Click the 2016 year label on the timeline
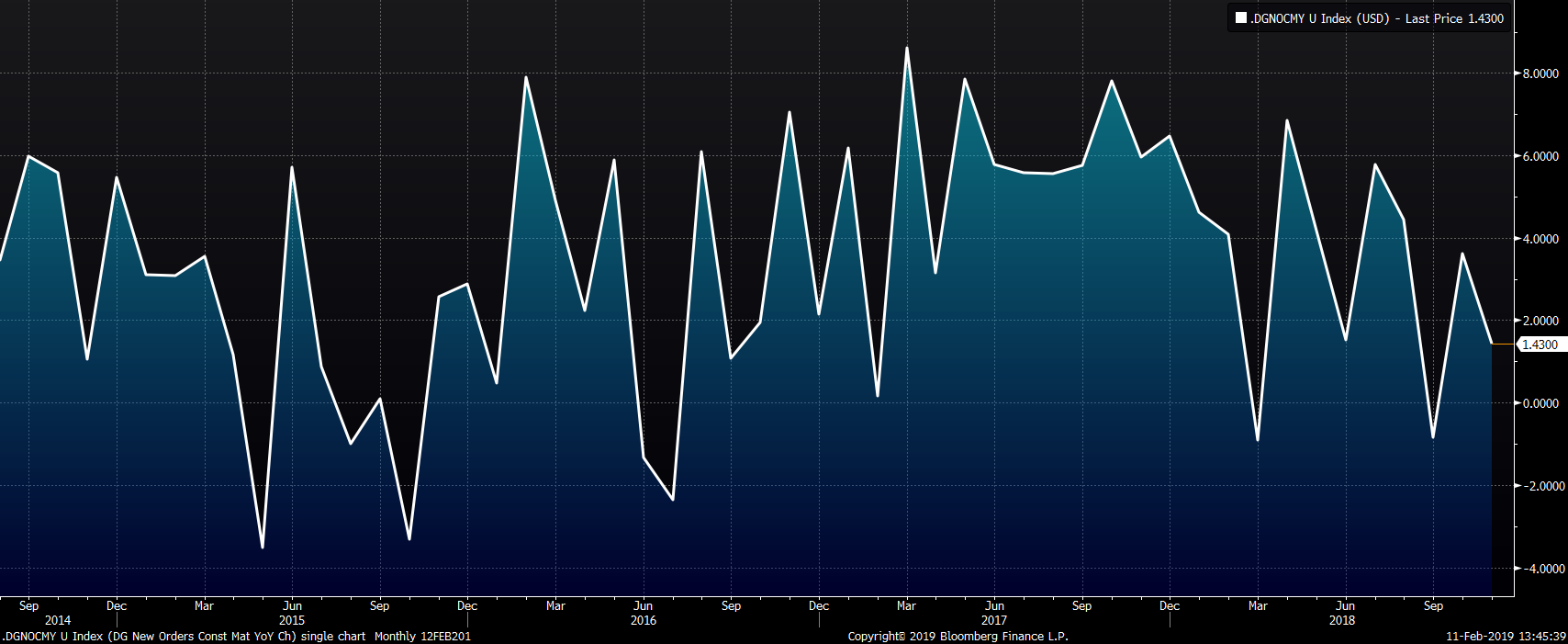 pos(643,620)
